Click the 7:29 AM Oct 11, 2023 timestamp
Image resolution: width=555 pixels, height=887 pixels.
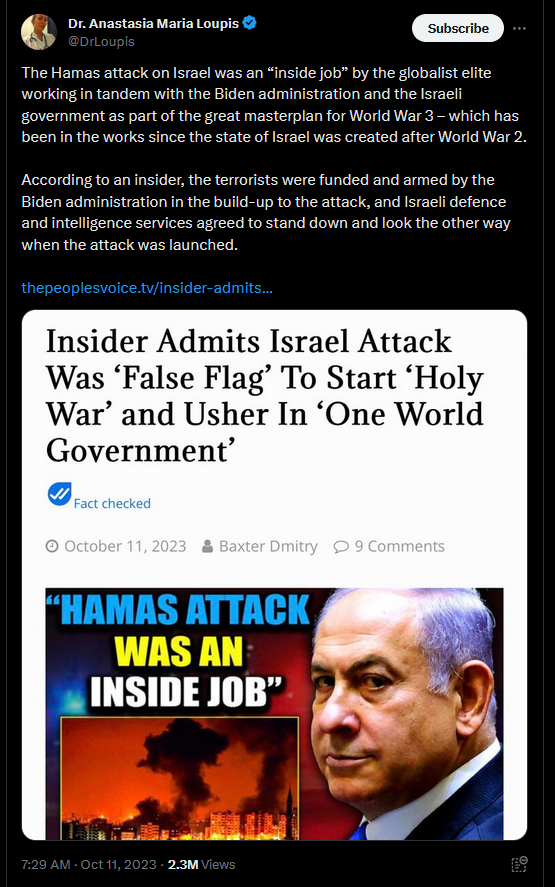click(88, 864)
